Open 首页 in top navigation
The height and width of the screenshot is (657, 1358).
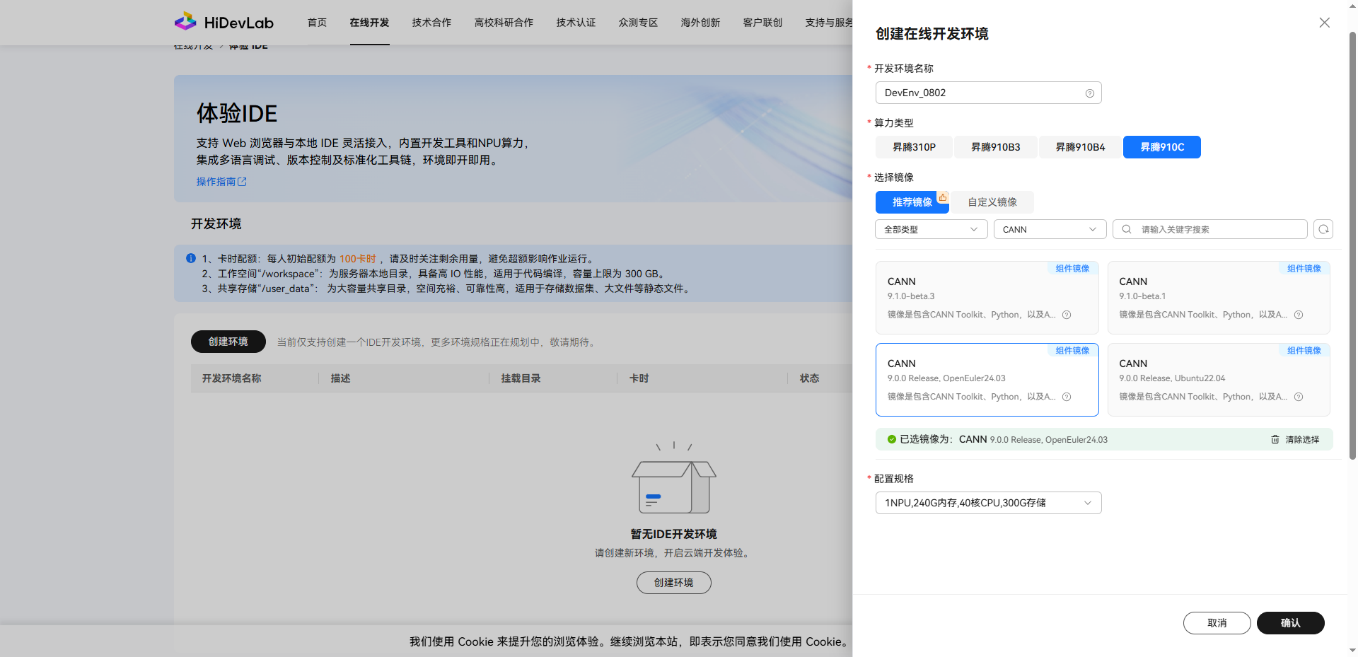click(x=317, y=22)
